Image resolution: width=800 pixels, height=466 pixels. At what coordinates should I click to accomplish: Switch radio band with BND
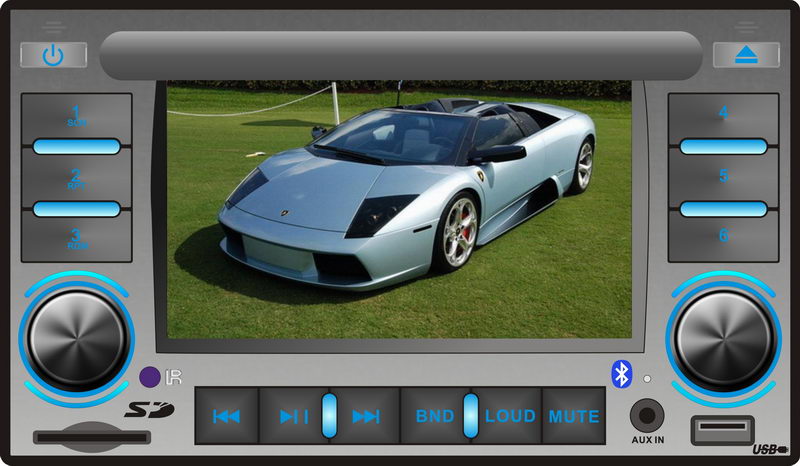coord(434,416)
